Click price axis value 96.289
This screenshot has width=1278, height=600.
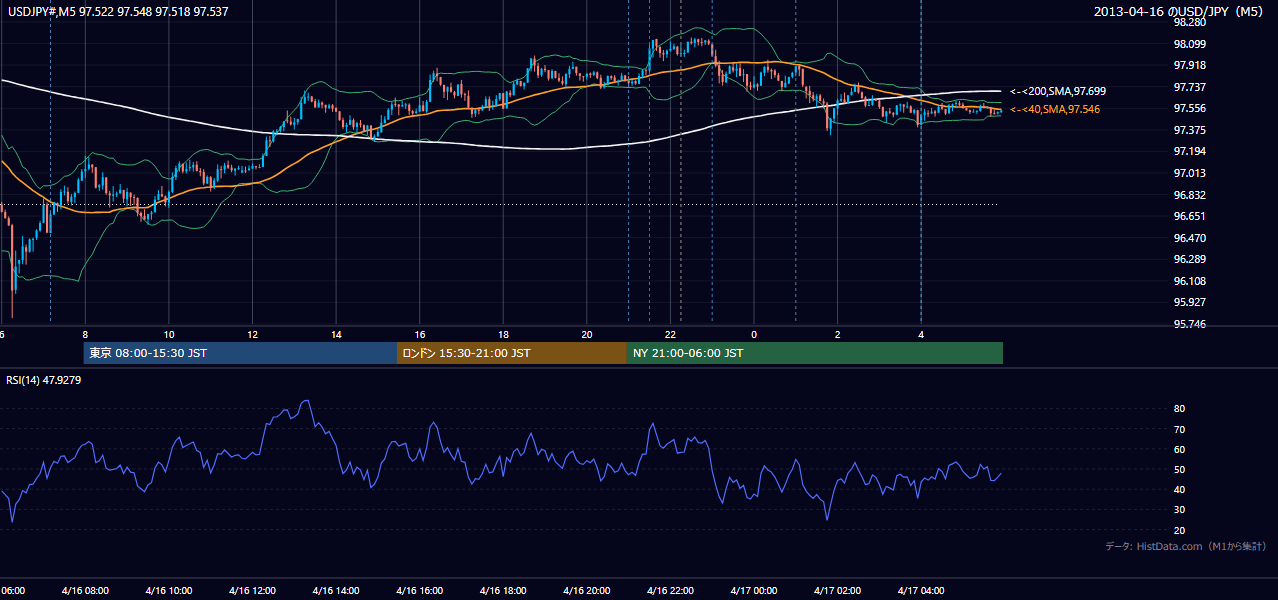click(x=1189, y=259)
